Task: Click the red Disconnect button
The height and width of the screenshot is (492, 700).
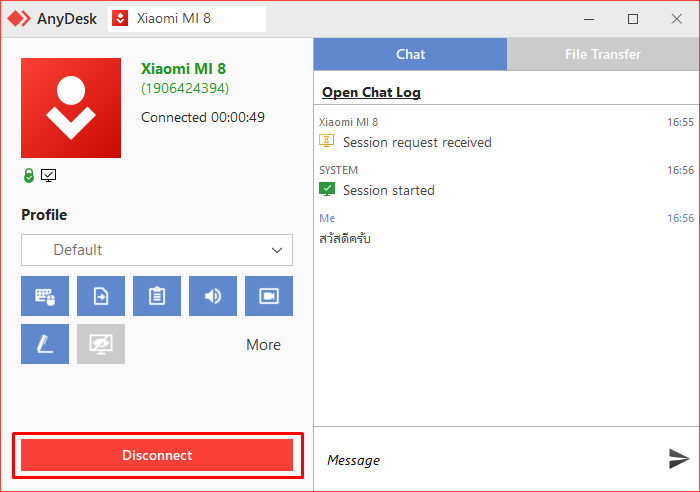Action: pos(157,455)
